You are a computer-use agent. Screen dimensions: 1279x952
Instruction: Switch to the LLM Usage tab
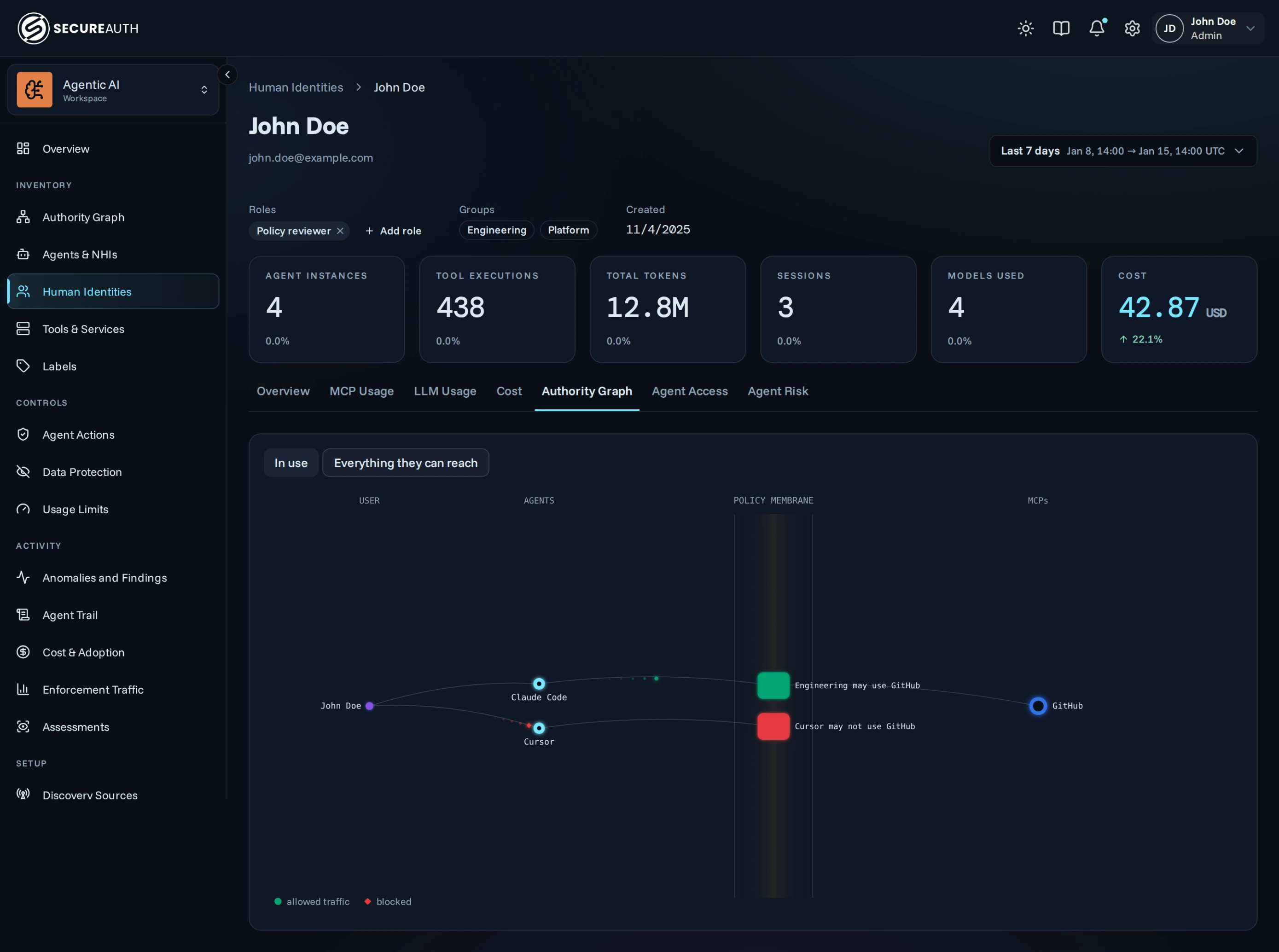click(x=445, y=391)
